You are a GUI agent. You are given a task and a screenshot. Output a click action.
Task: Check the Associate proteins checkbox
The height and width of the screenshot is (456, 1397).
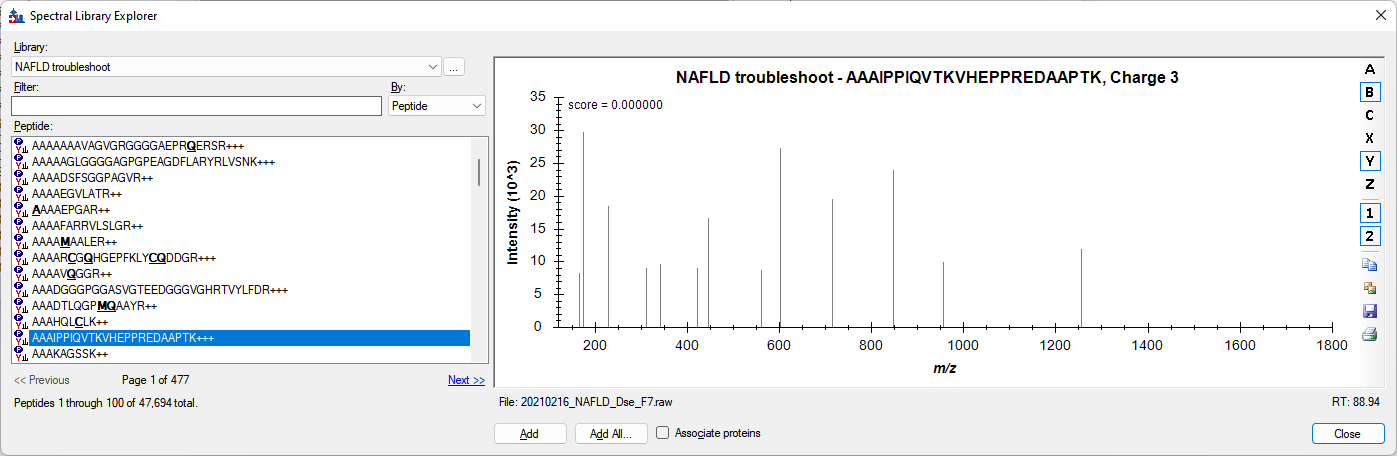coord(662,433)
